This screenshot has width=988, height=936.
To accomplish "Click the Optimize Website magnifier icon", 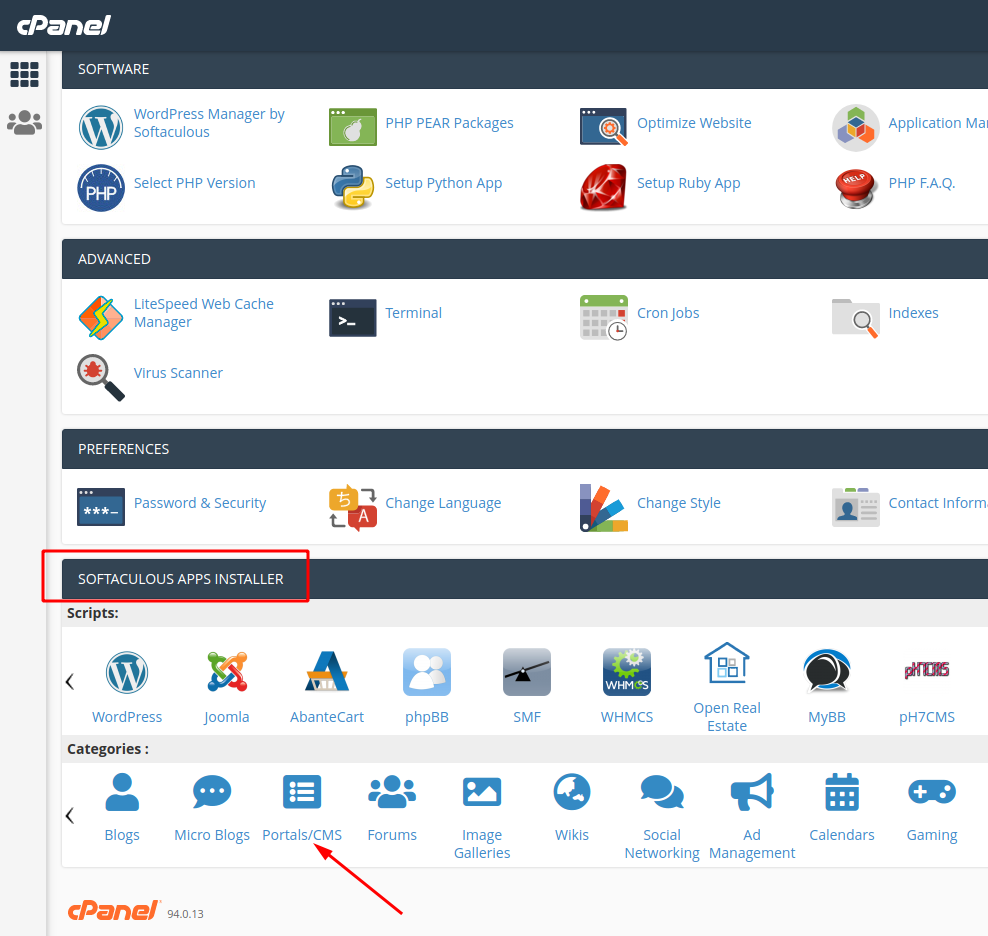I will (x=604, y=127).
